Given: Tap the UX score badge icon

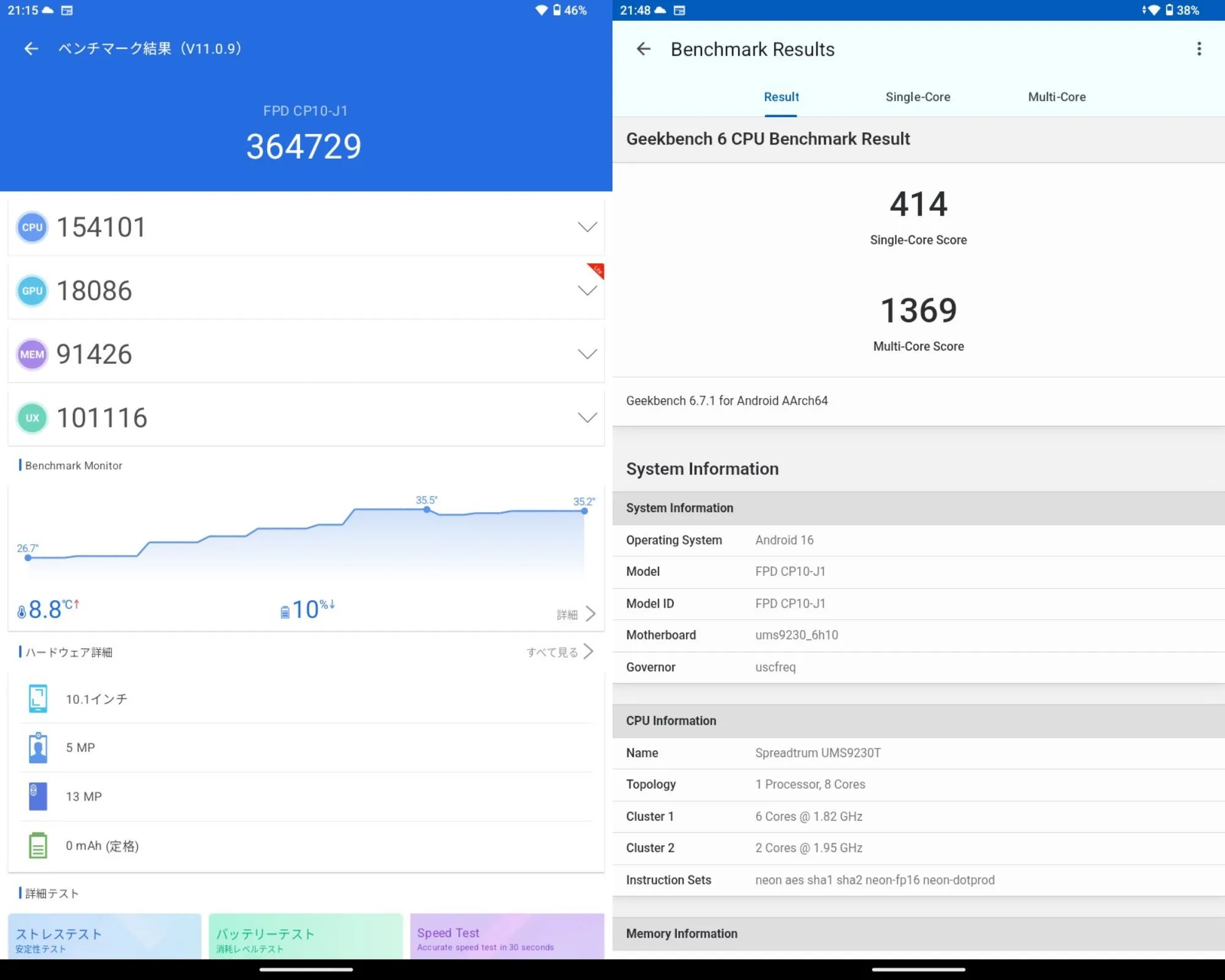Looking at the screenshot, I should 32,418.
